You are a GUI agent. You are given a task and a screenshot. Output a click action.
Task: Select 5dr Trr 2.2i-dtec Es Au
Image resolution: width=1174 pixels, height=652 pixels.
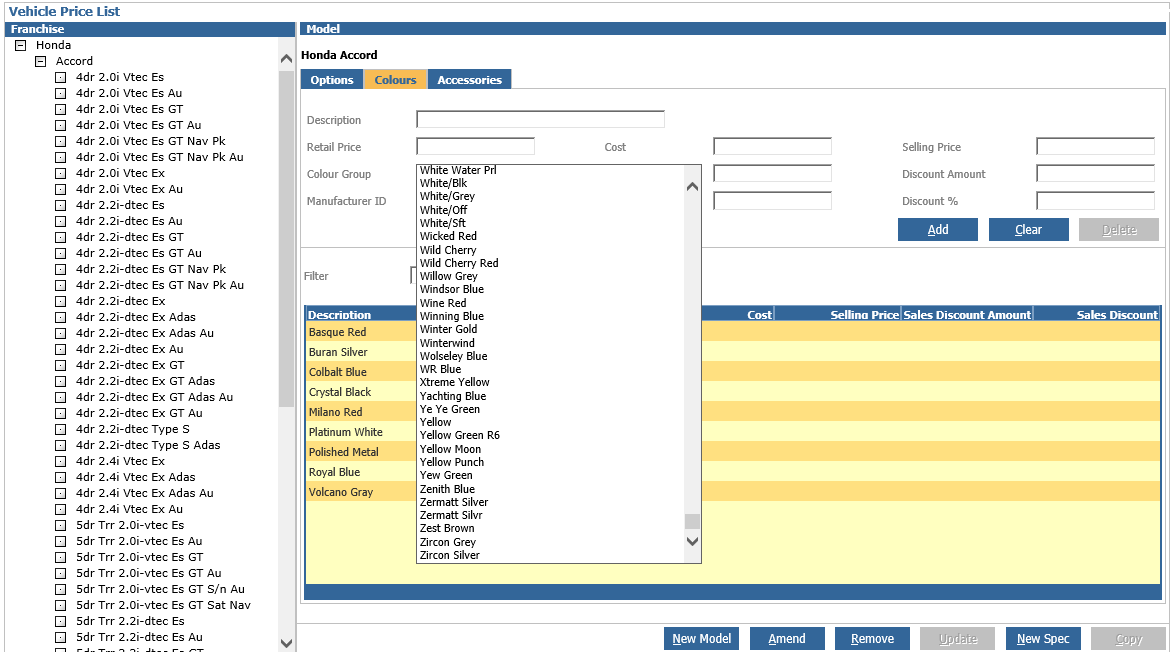point(139,637)
